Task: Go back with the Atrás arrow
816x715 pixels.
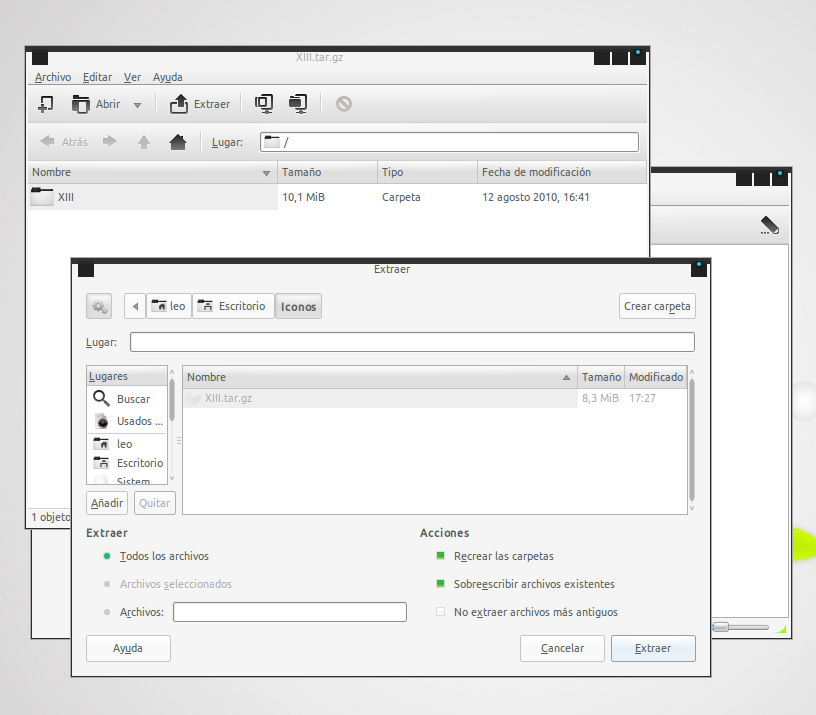Action: tap(63, 142)
